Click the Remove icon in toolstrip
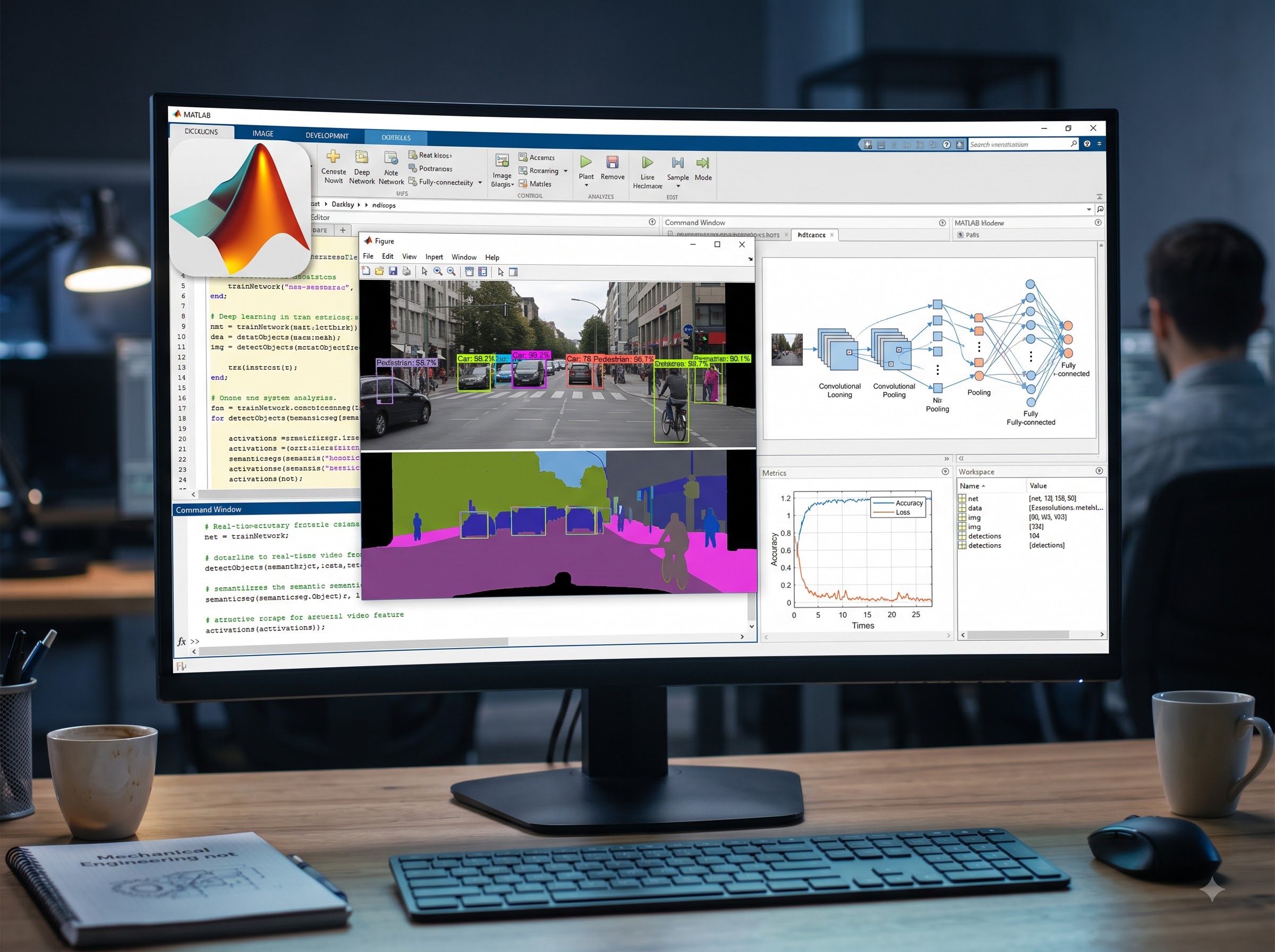Screen dimensions: 1275x952 [613, 163]
